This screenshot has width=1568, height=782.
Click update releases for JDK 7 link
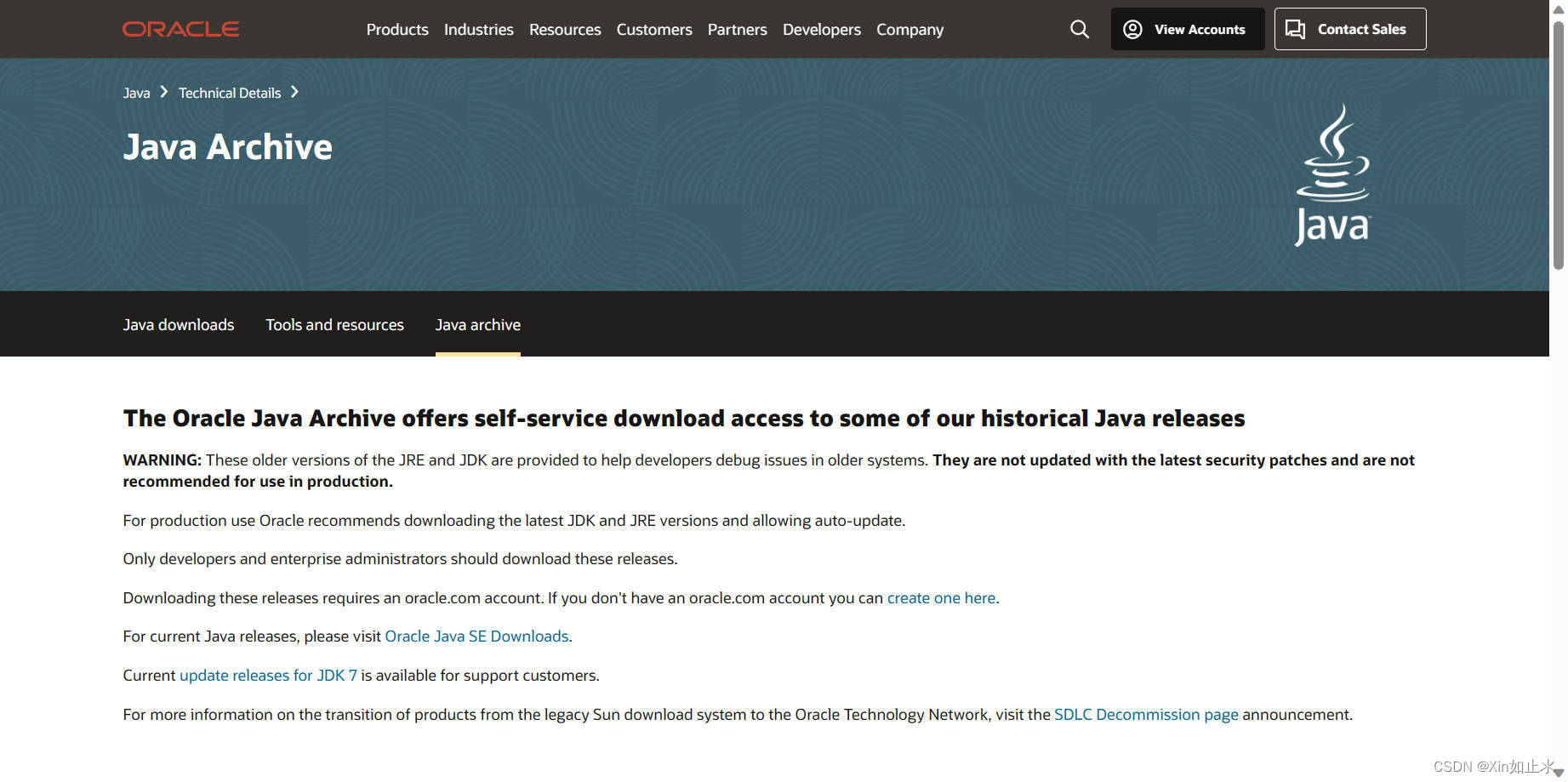268,675
